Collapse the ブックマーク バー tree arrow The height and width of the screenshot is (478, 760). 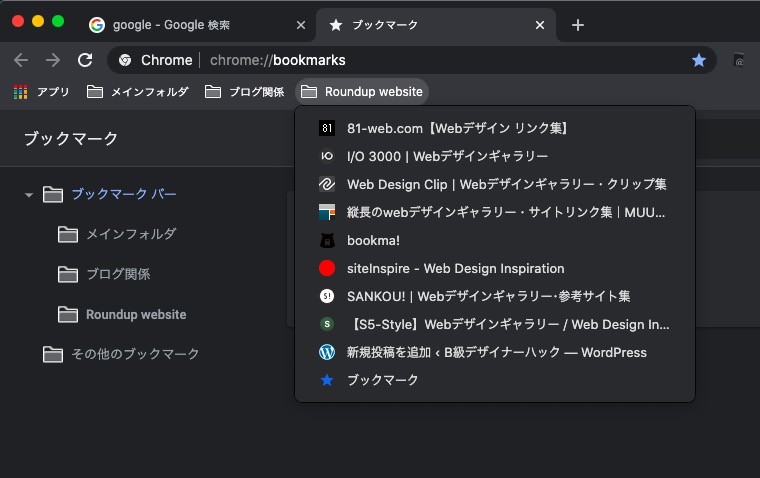(29, 195)
